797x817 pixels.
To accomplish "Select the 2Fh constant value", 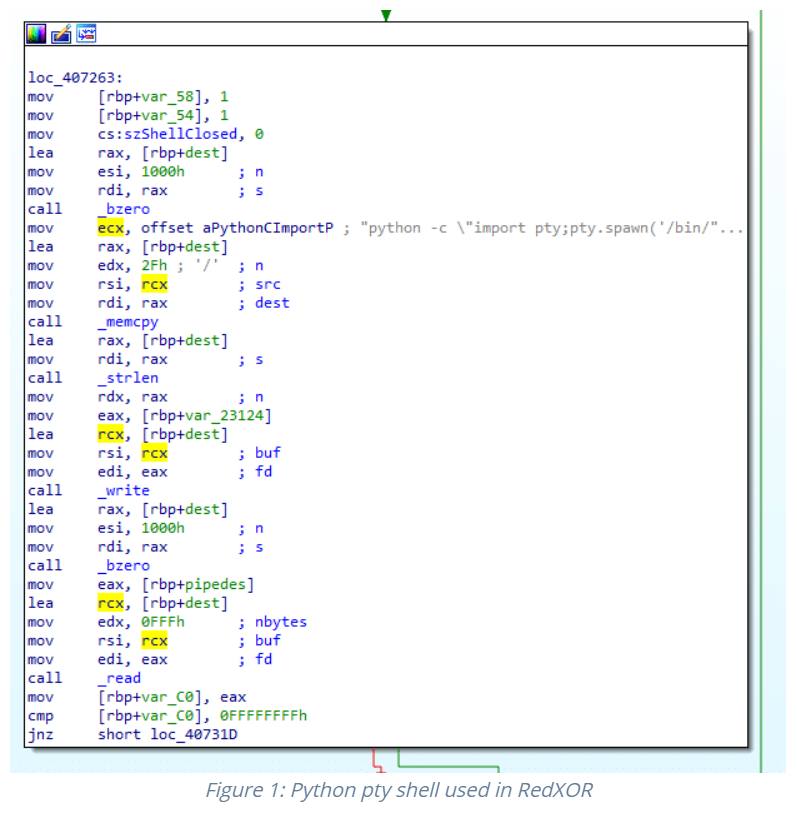I will pos(154,265).
